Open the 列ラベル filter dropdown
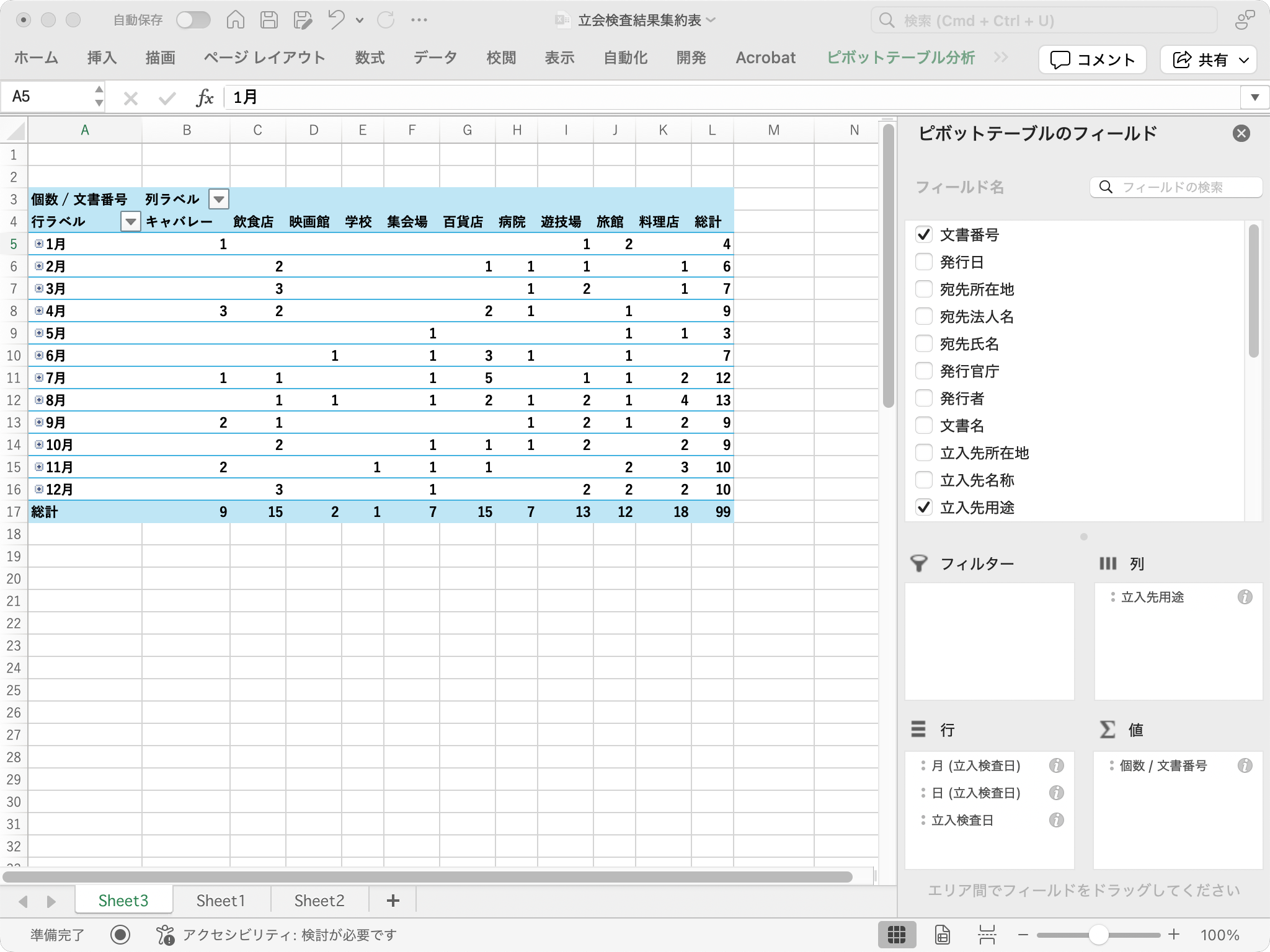This screenshot has width=1270, height=952. point(218,200)
